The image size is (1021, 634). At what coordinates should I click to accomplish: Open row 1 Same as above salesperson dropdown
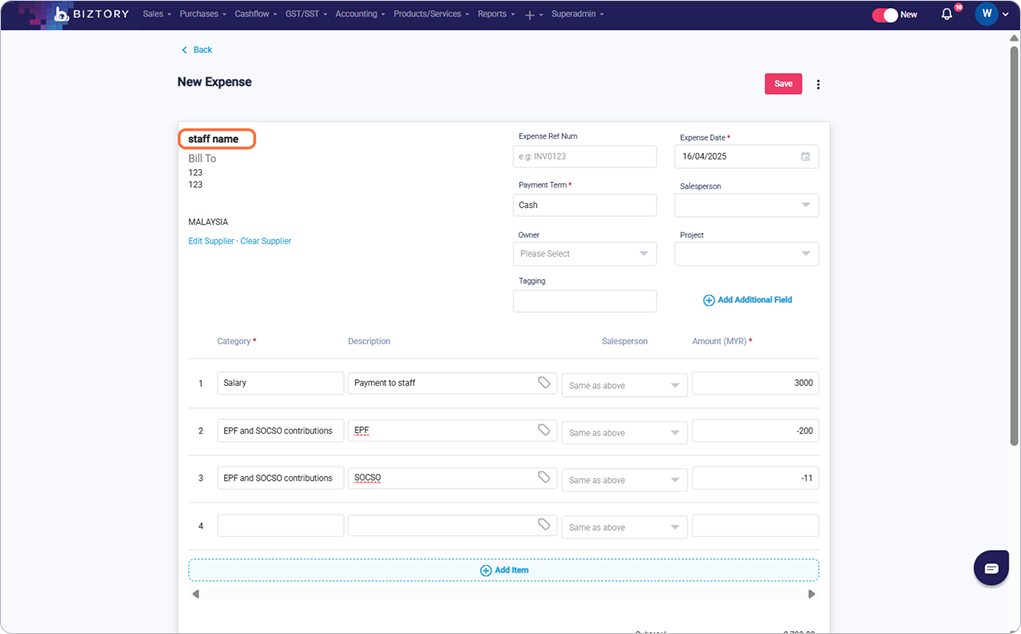point(624,385)
